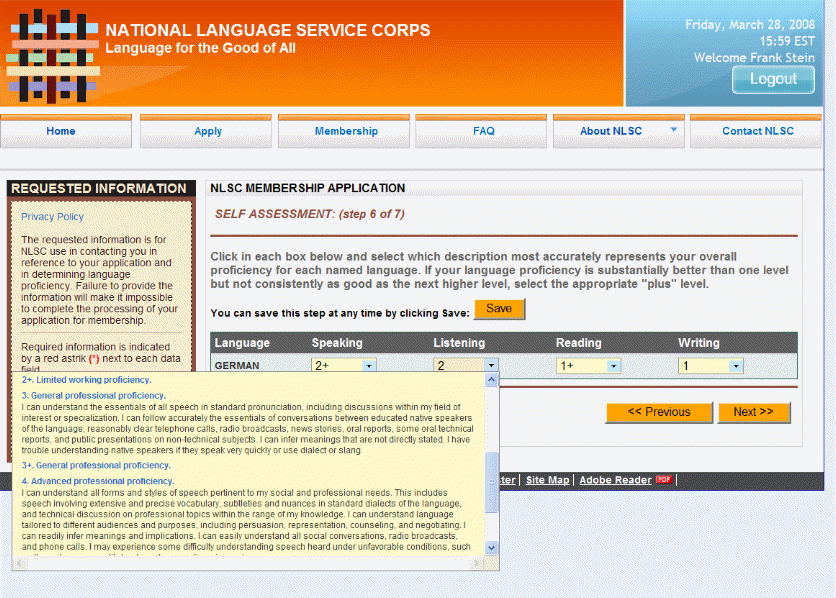Click the Language column header

[242, 343]
